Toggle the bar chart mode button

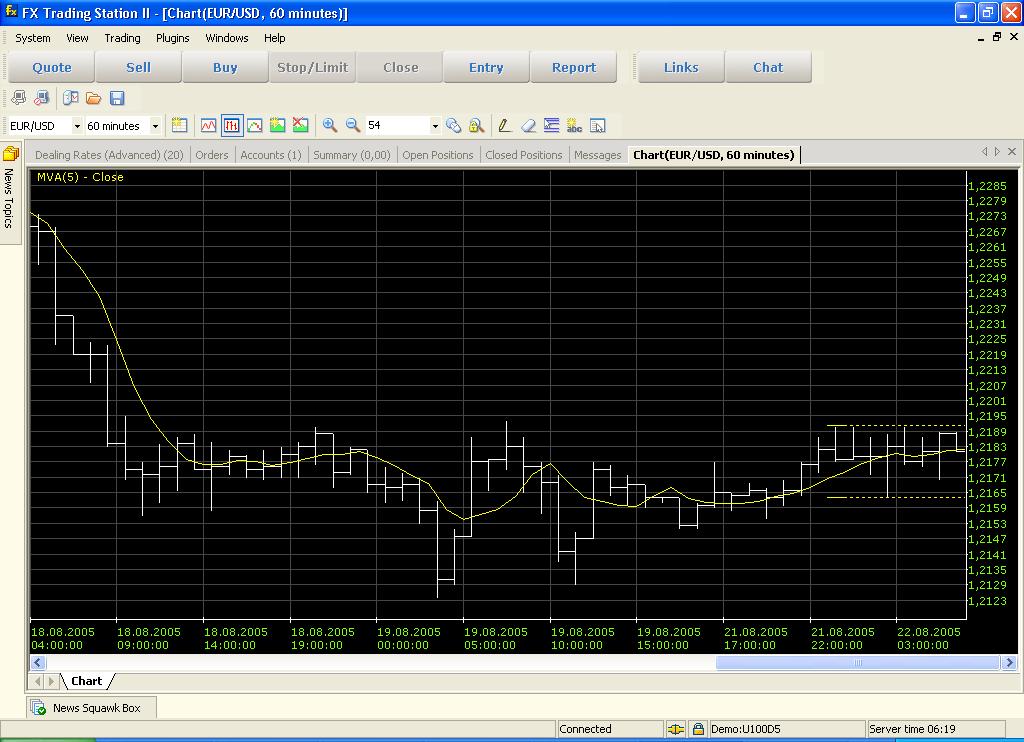(232, 125)
